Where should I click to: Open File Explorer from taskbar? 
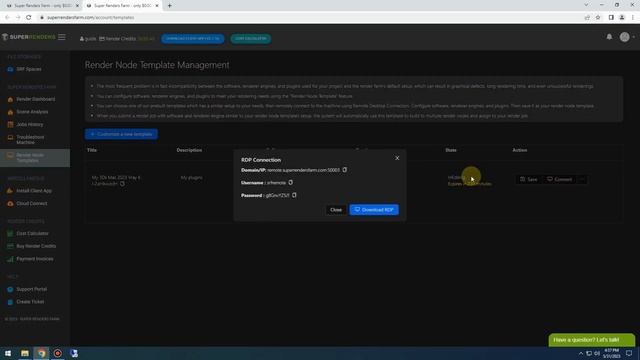25,353
